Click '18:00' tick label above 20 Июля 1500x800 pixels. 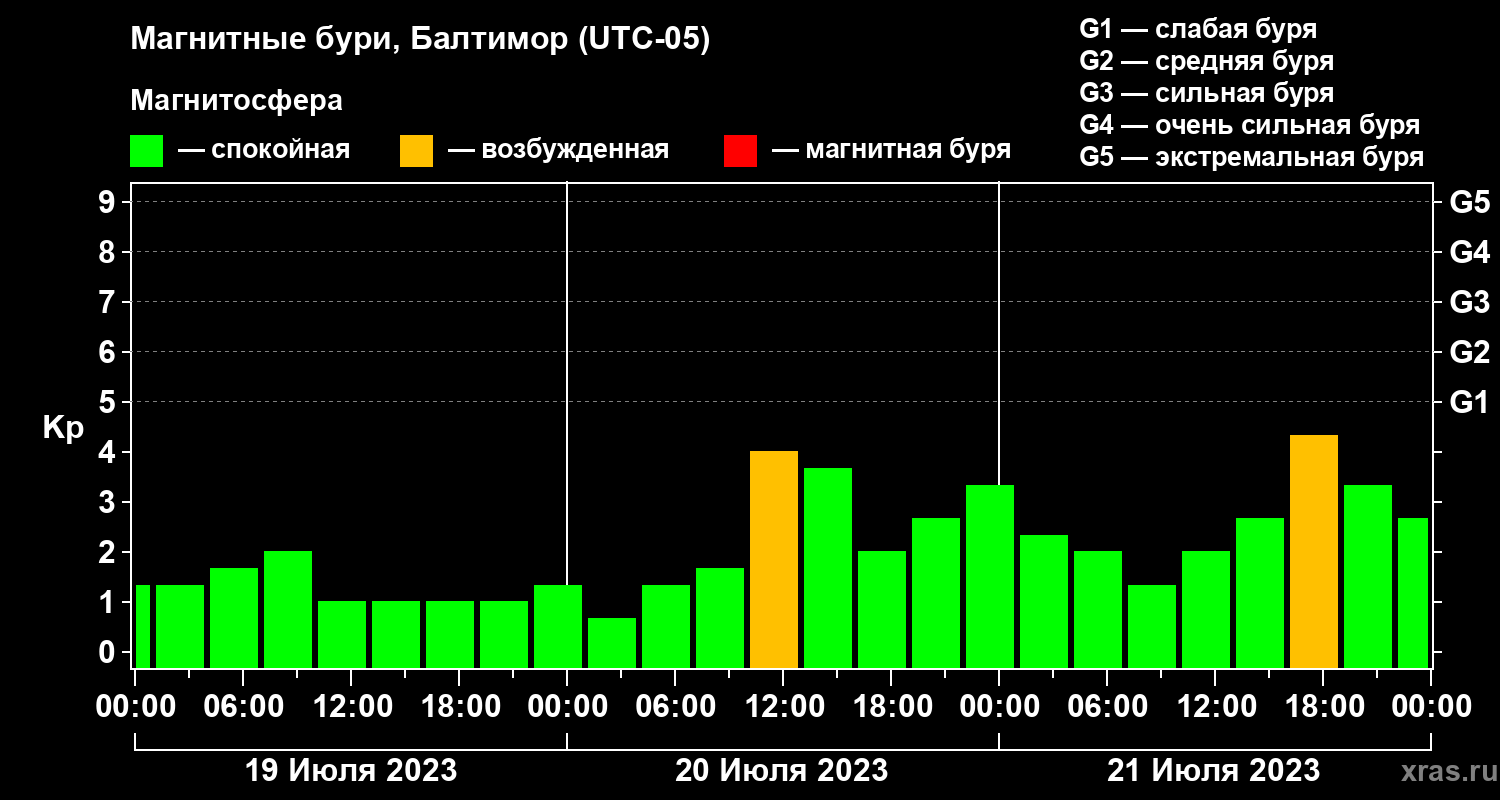[x=891, y=707]
